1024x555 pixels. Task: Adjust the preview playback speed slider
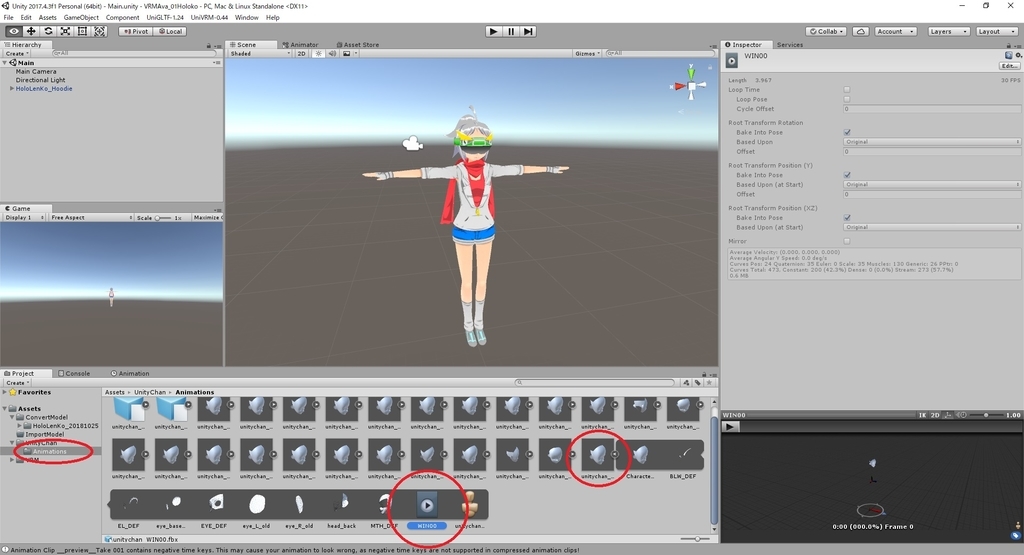point(987,415)
